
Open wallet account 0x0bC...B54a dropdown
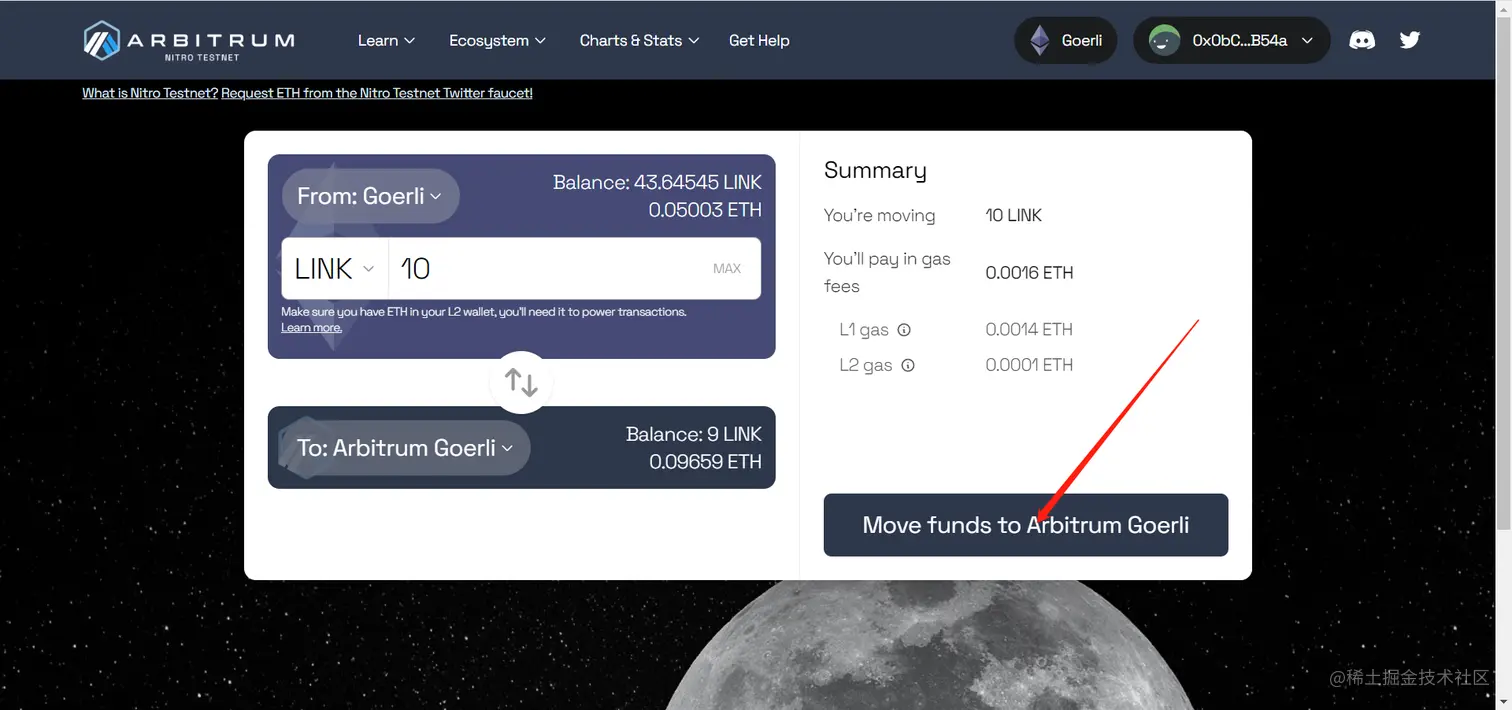(1231, 40)
